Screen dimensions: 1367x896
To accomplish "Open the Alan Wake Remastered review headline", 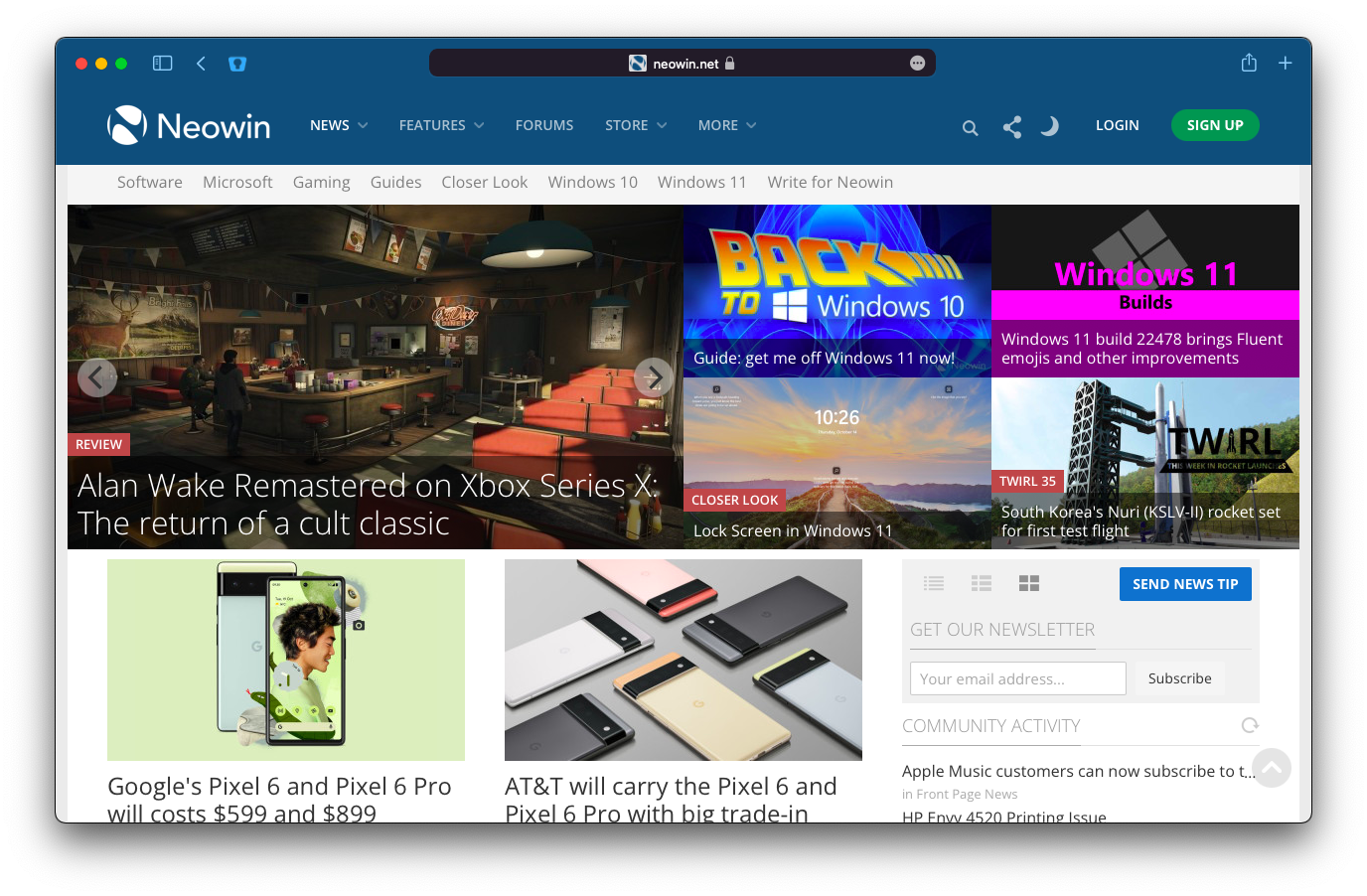I will point(368,505).
